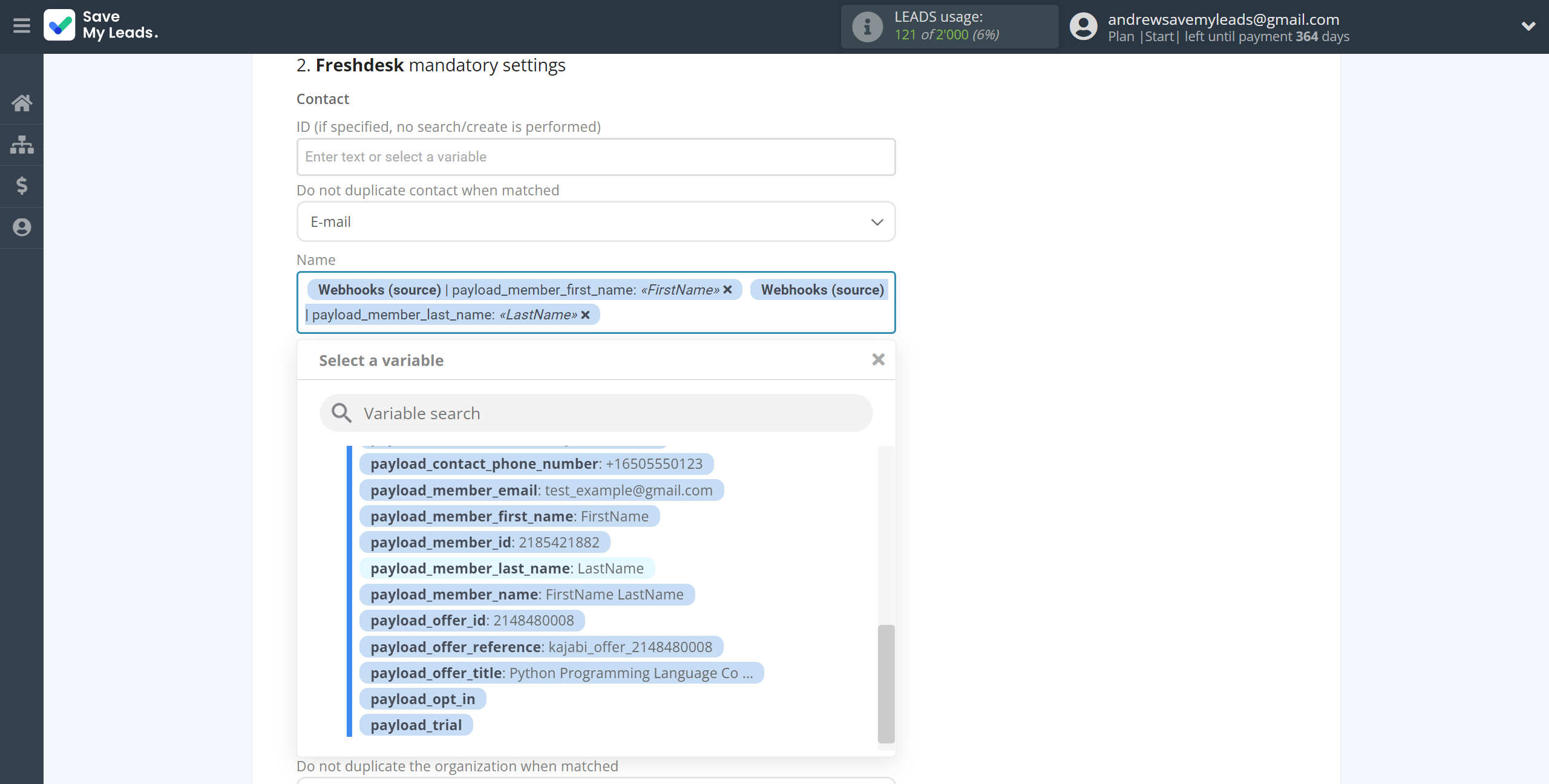
Task: Click the variable search magnifier icon
Action: 342,413
